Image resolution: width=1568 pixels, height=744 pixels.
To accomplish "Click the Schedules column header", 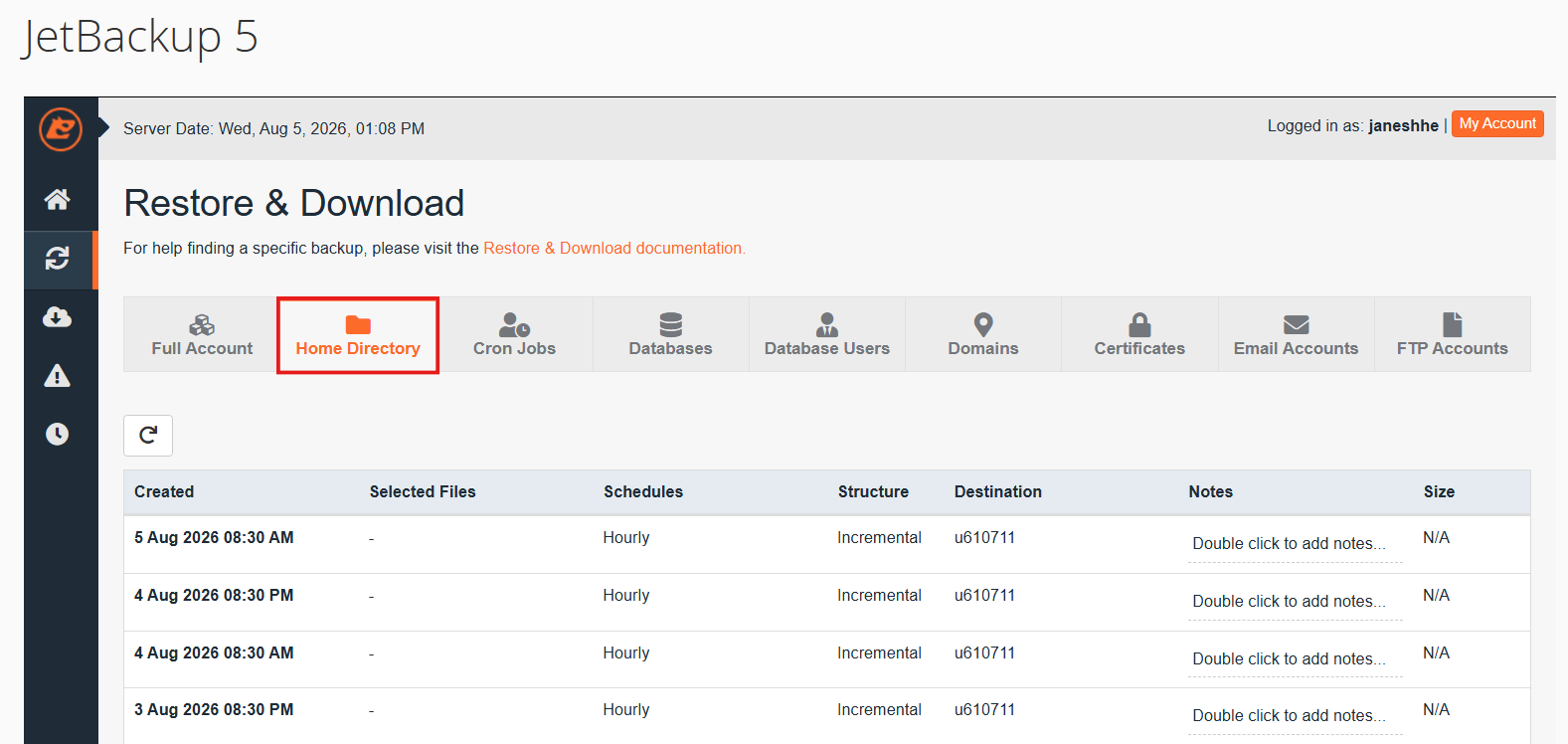I will [x=643, y=491].
